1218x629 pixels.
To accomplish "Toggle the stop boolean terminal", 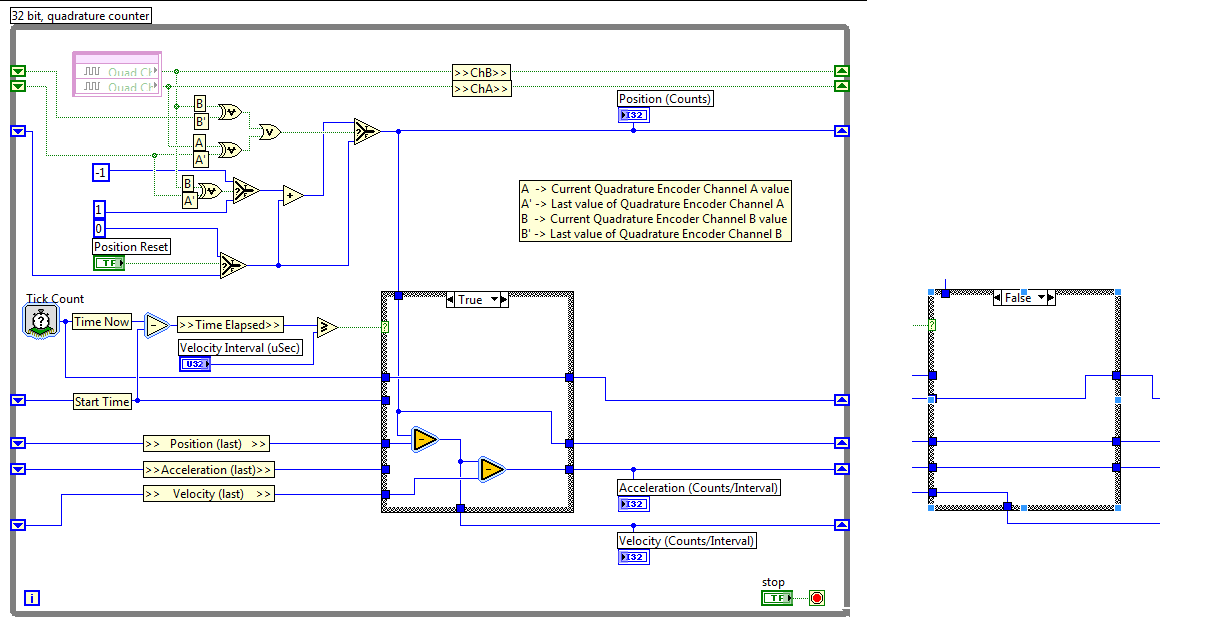I will (776, 598).
